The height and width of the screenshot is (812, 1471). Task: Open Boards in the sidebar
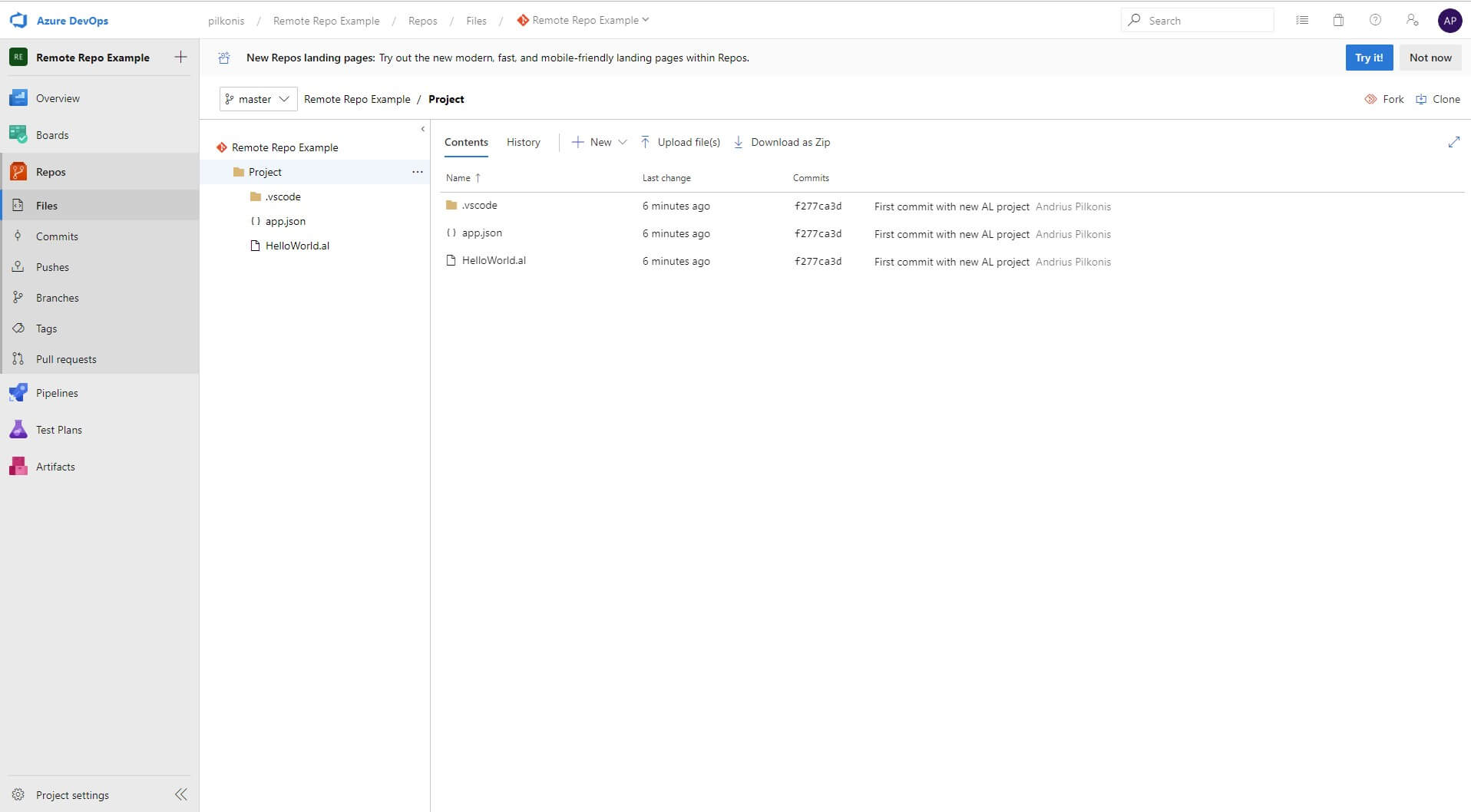point(100,135)
